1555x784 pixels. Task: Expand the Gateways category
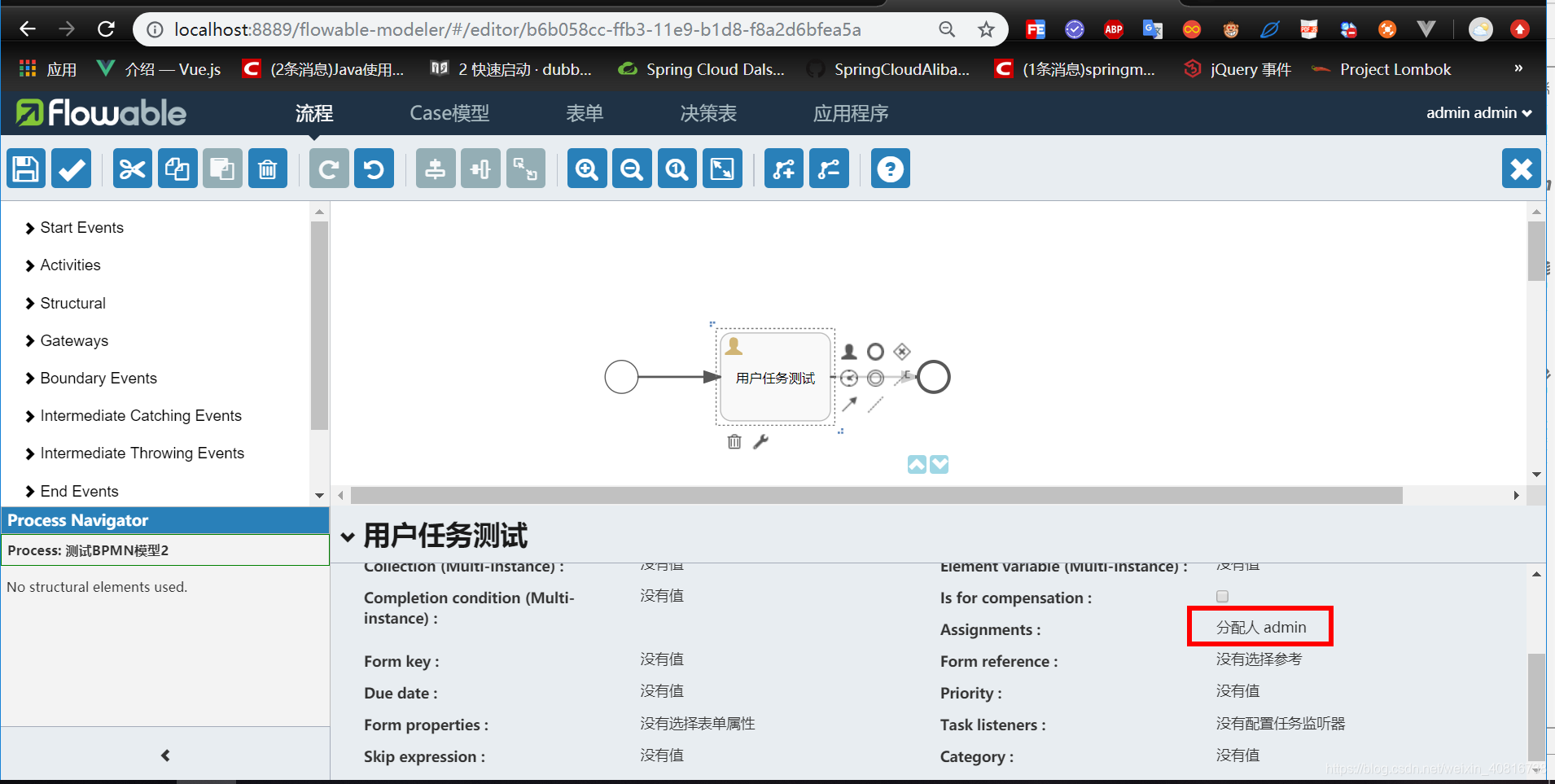pyautogui.click(x=74, y=340)
